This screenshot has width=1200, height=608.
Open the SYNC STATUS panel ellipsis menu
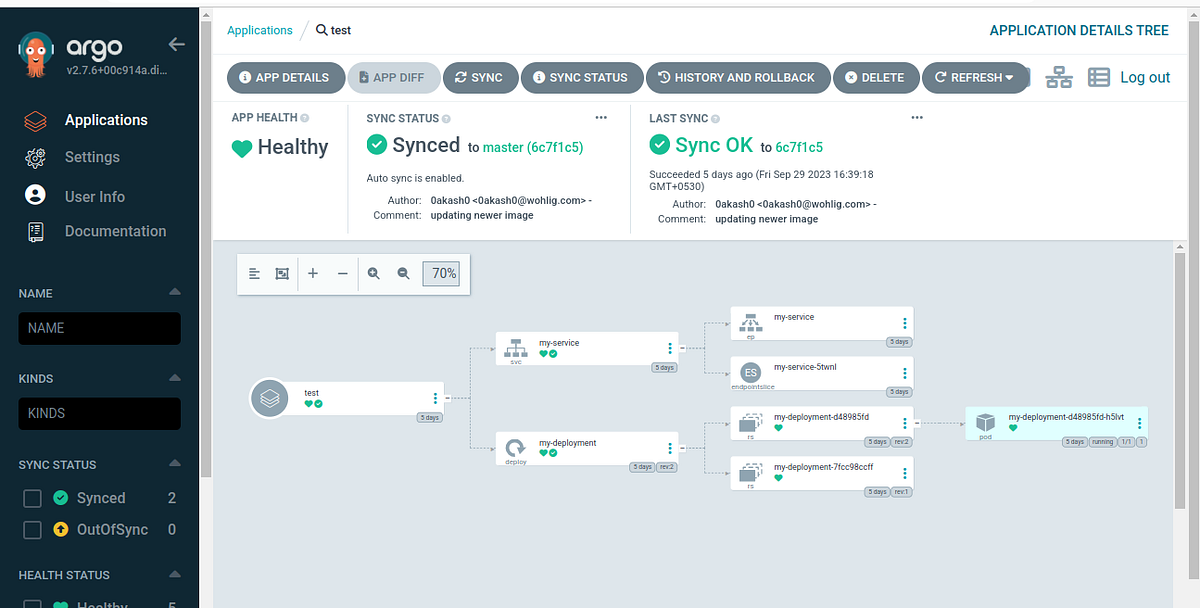[601, 117]
